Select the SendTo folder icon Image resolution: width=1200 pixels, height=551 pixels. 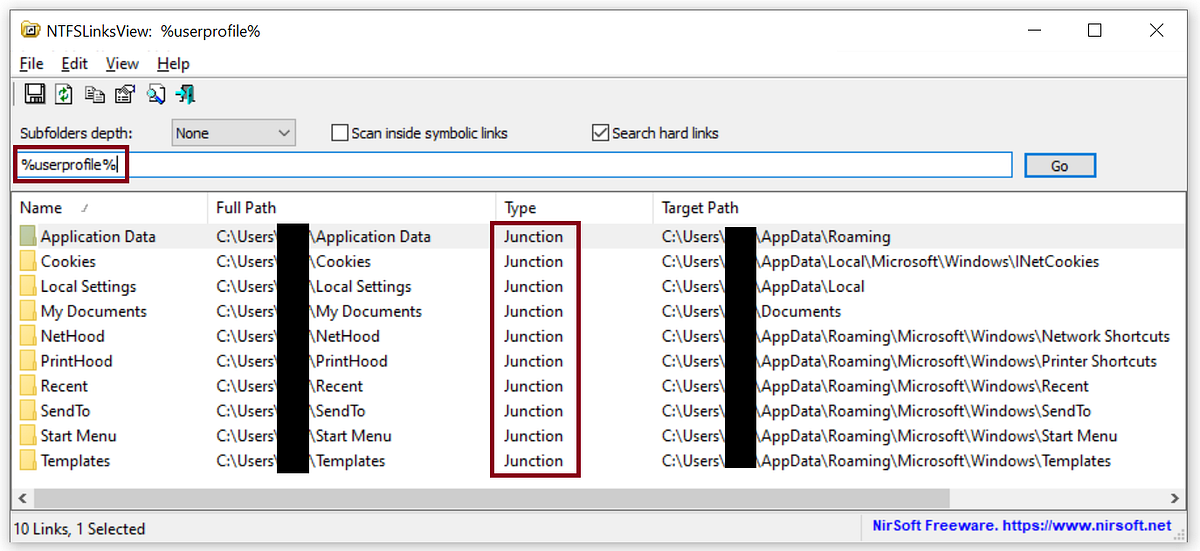point(28,411)
